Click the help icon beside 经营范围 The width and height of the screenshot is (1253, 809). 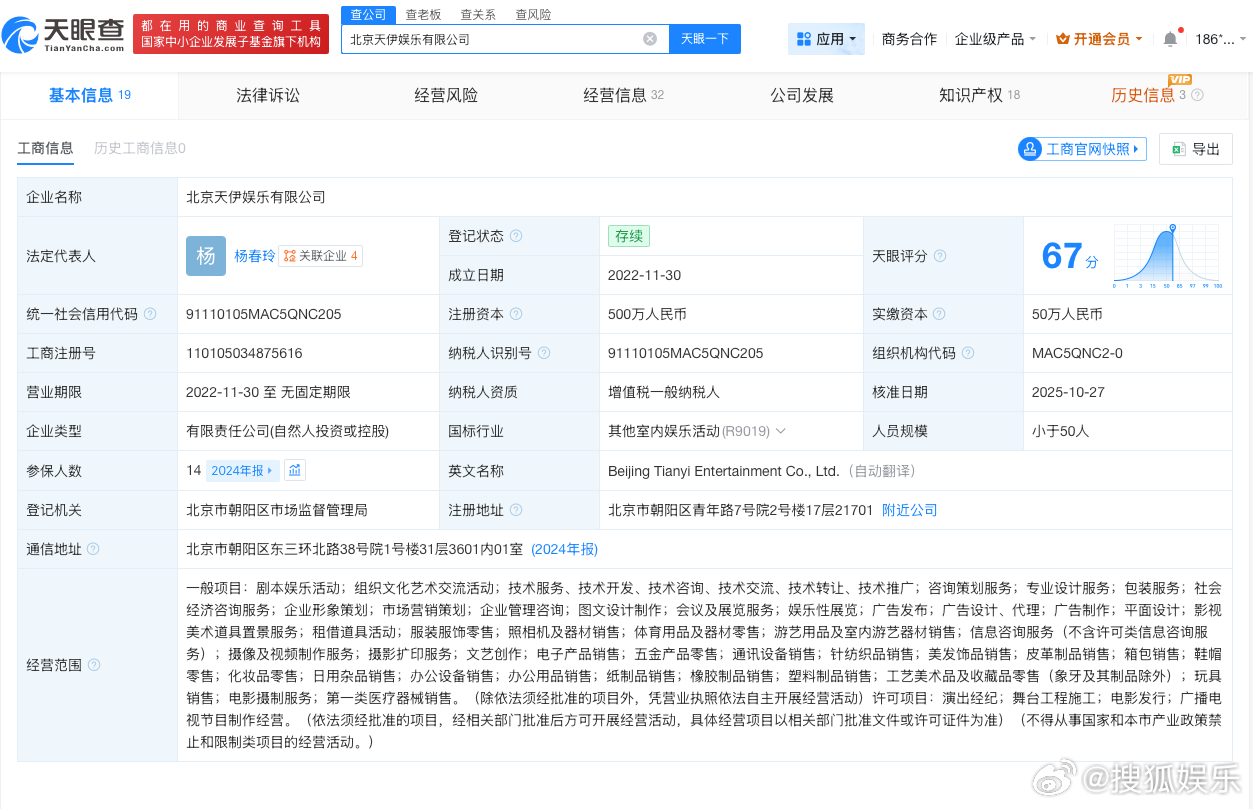click(x=94, y=665)
